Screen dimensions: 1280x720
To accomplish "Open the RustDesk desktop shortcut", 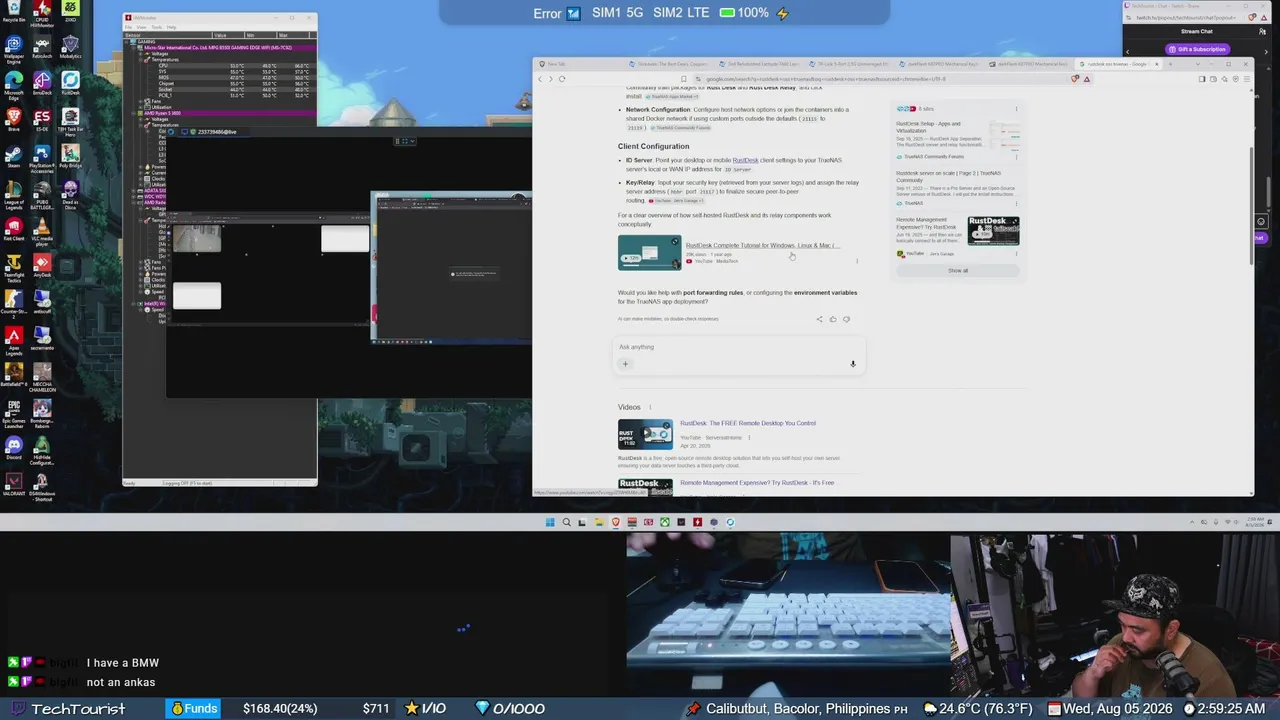I will tap(70, 84).
